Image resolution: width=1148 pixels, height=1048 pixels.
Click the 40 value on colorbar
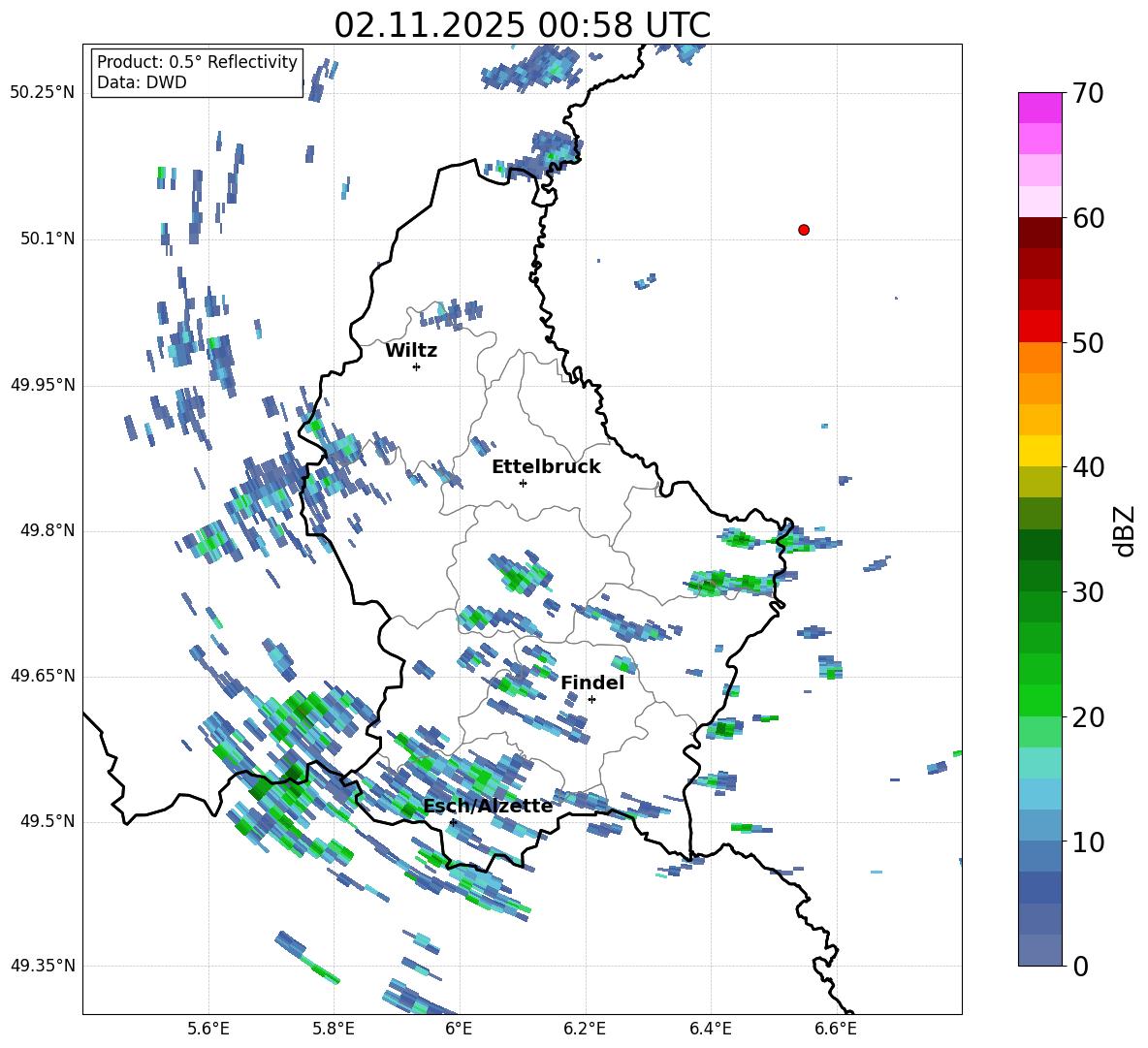(x=1088, y=467)
